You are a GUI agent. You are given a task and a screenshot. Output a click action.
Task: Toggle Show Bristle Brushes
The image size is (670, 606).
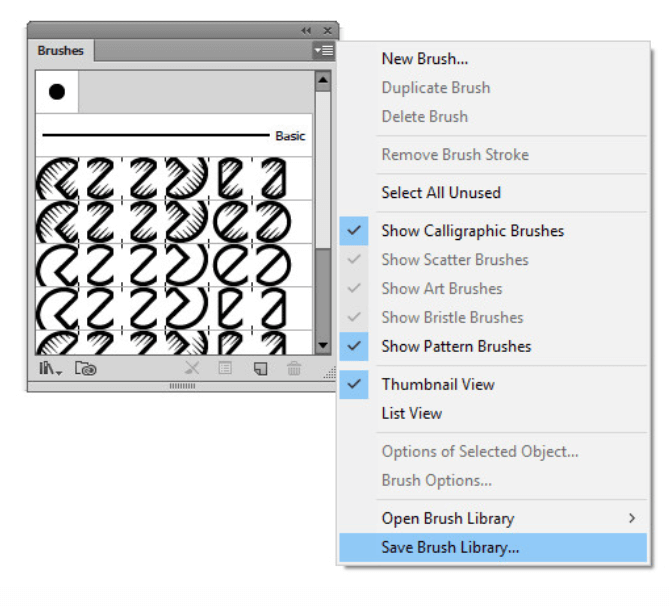pyautogui.click(x=493, y=318)
